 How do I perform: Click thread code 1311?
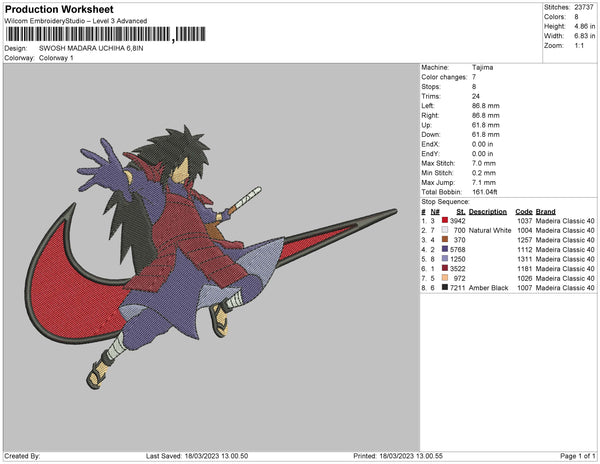[525, 259]
